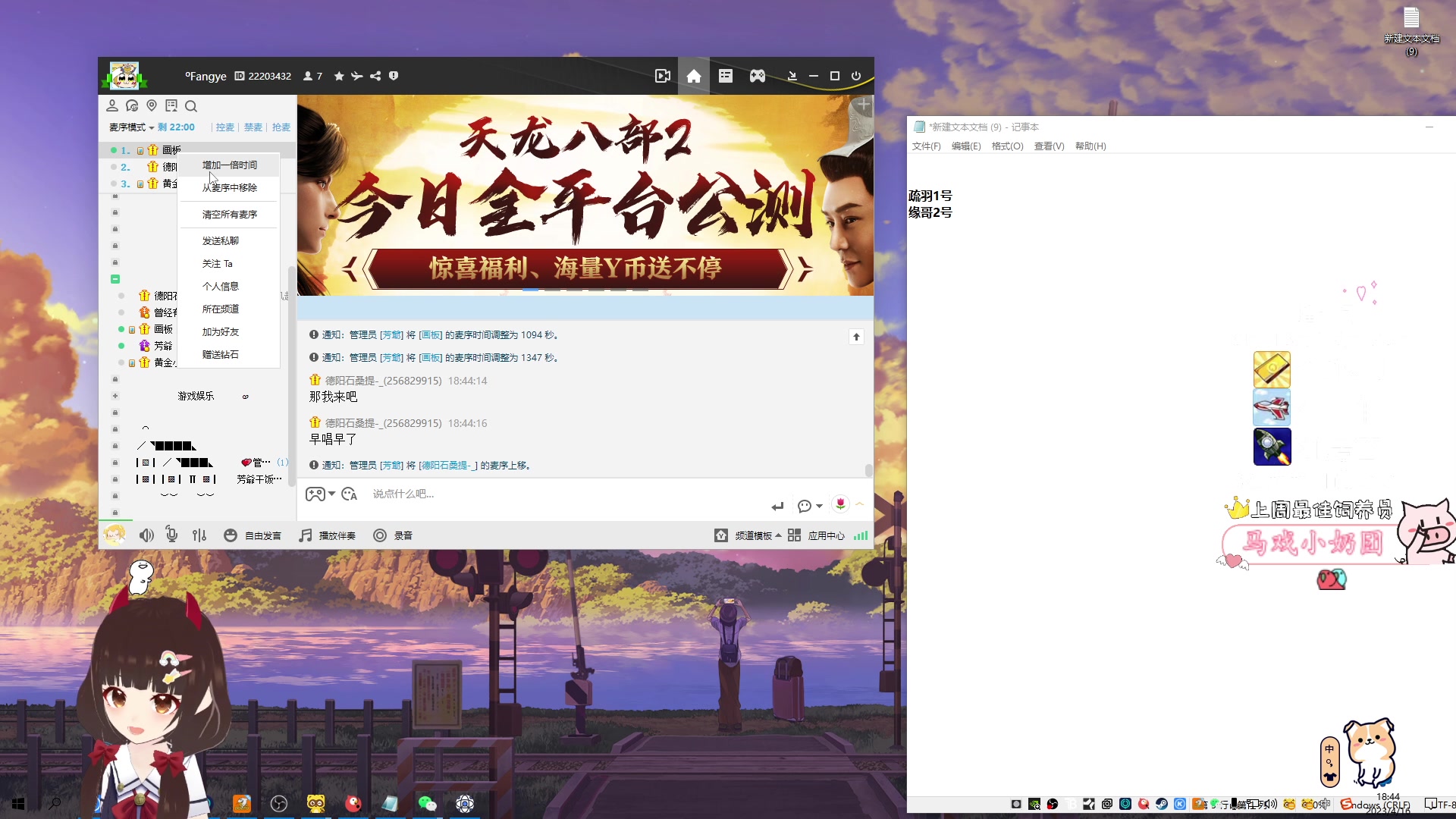1456x819 pixels.
Task: Open the game controller icon in title bar
Action: pos(758,76)
